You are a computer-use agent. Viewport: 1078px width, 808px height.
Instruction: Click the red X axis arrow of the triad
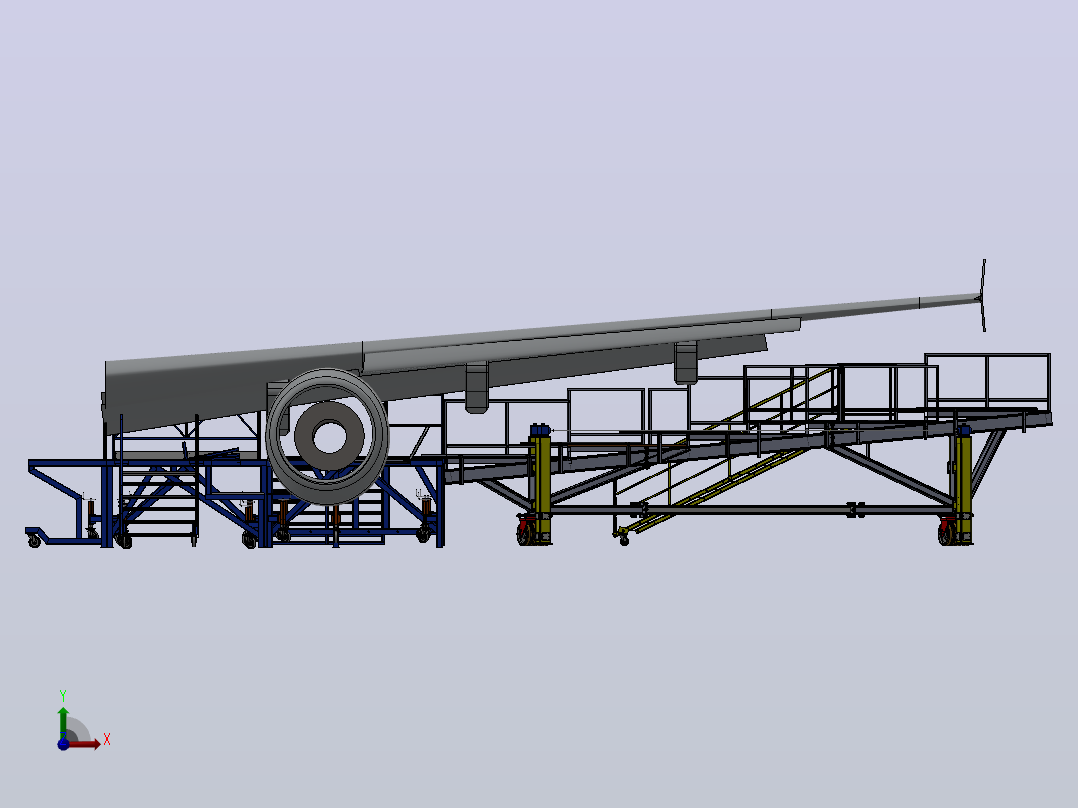tap(85, 744)
